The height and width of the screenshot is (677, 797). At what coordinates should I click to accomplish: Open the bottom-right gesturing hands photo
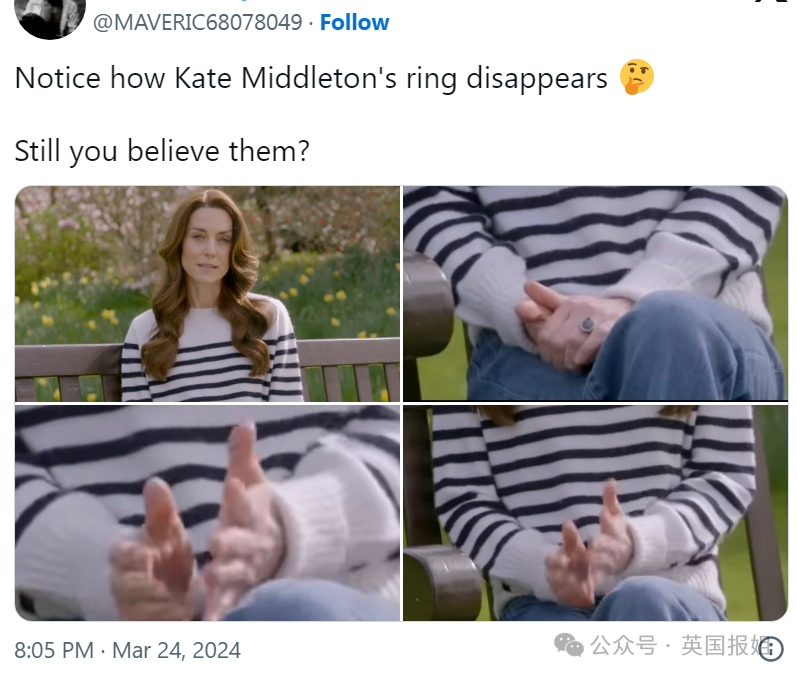click(x=595, y=513)
